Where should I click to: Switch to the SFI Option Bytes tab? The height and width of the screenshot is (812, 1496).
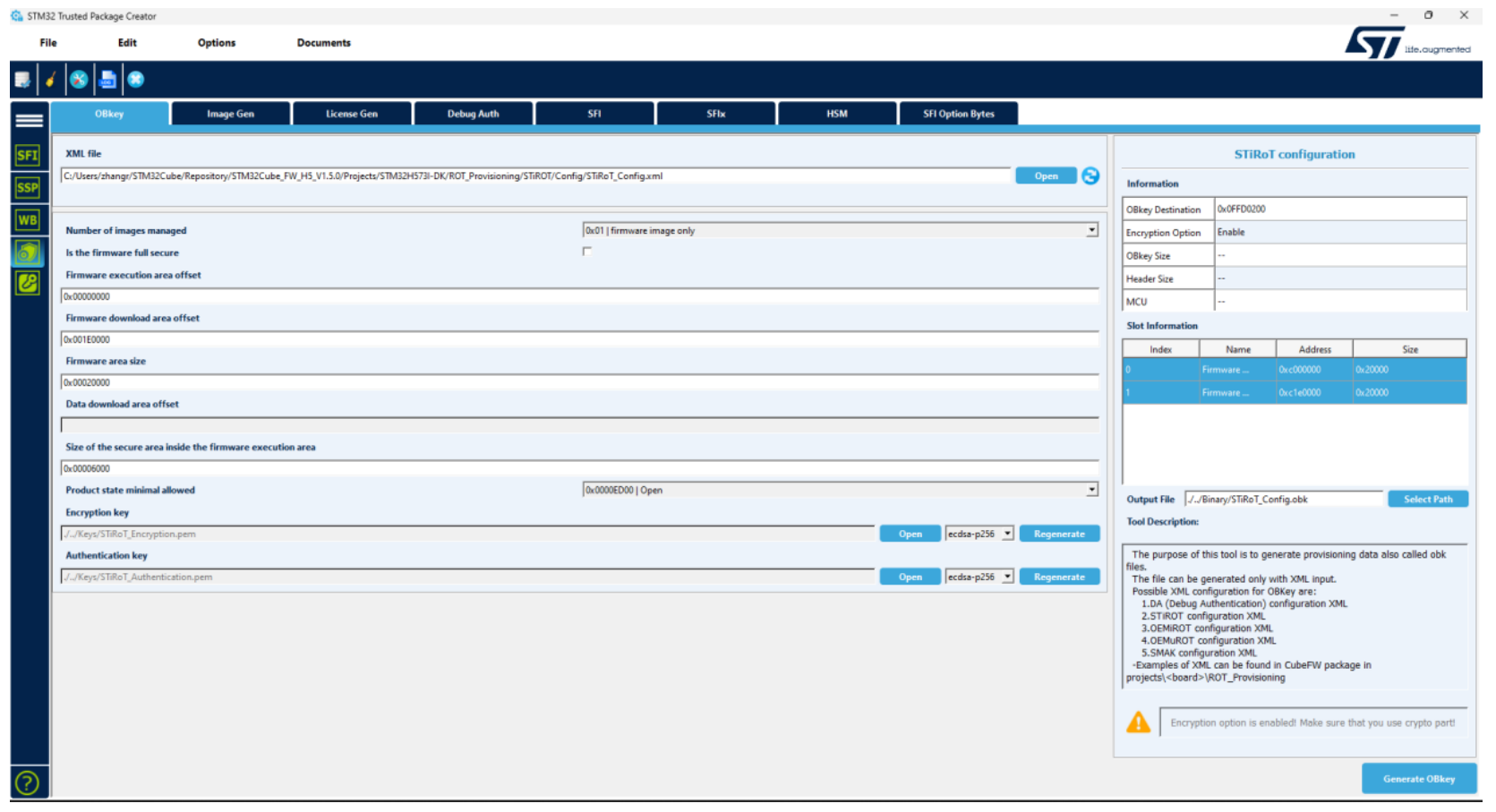[959, 114]
